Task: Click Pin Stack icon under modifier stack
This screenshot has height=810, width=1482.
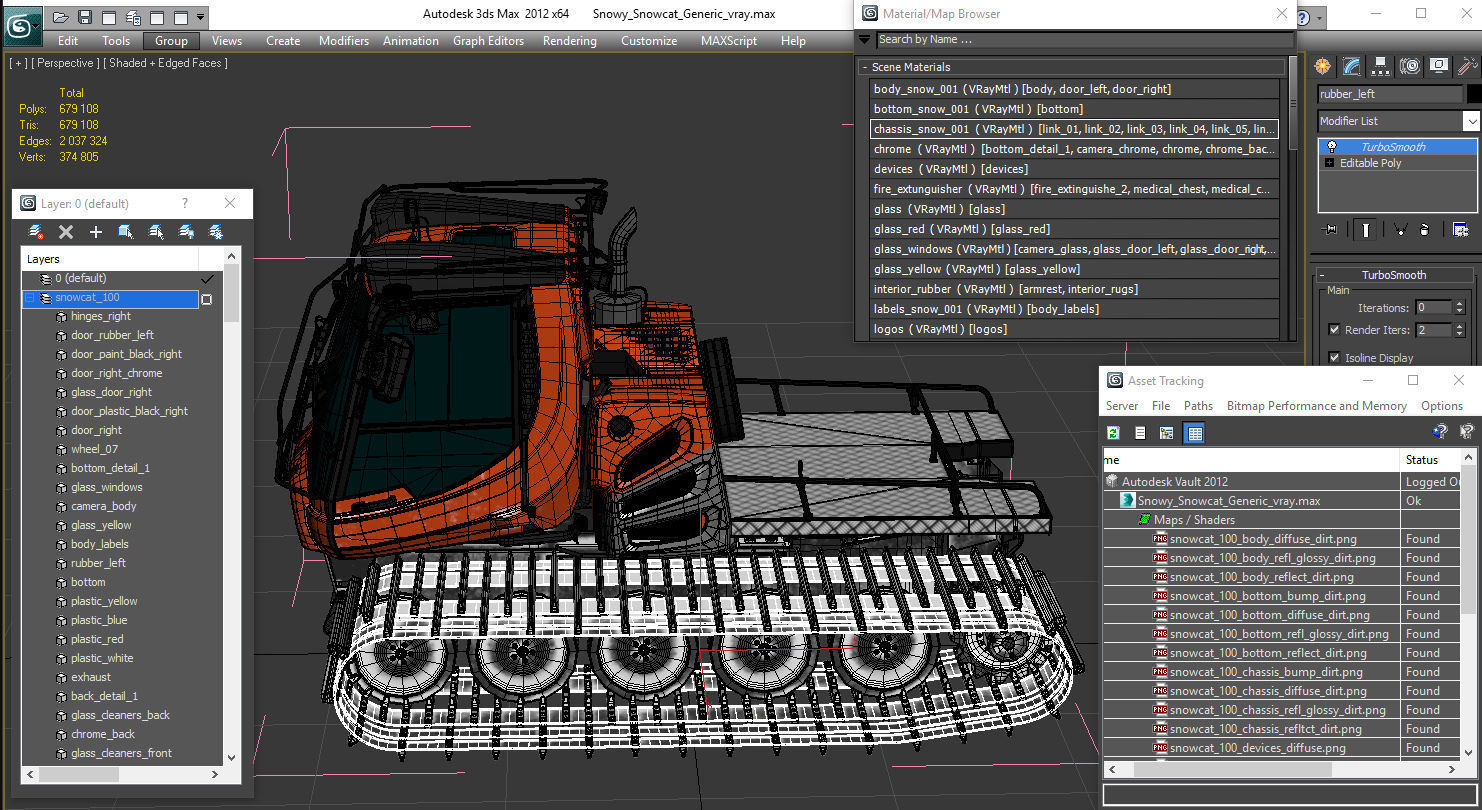Action: [x=1331, y=230]
